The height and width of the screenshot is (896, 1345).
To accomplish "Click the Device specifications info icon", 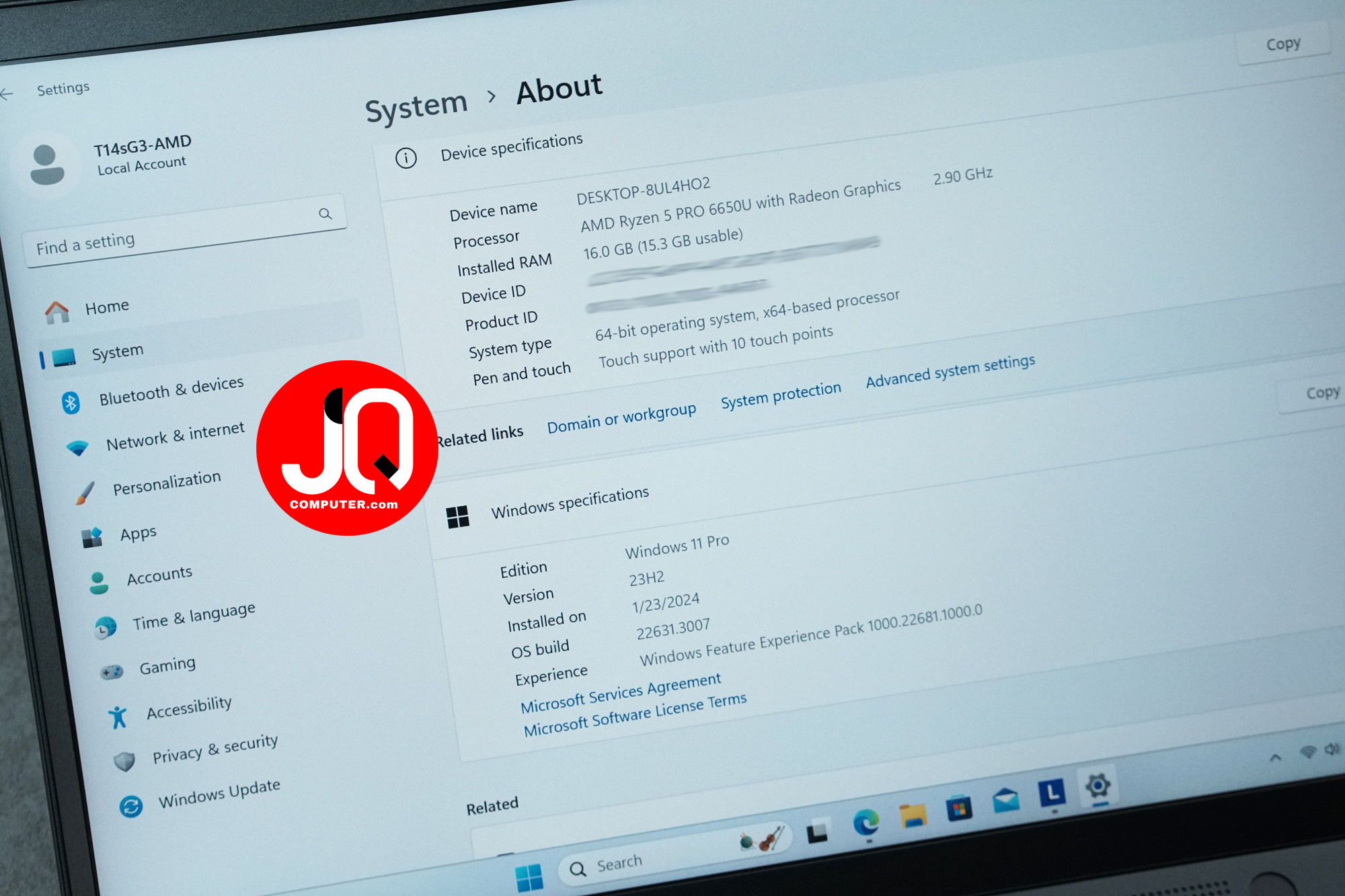I will [x=406, y=158].
